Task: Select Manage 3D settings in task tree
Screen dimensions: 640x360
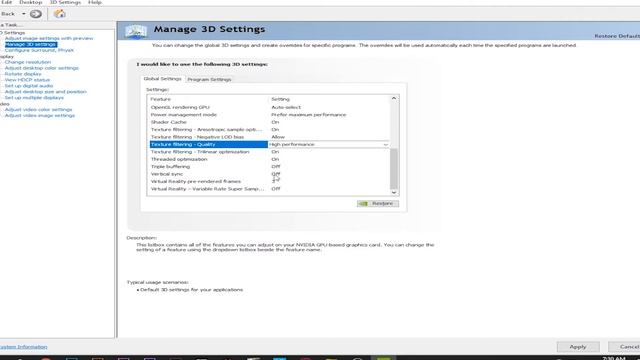Action: pos(31,44)
